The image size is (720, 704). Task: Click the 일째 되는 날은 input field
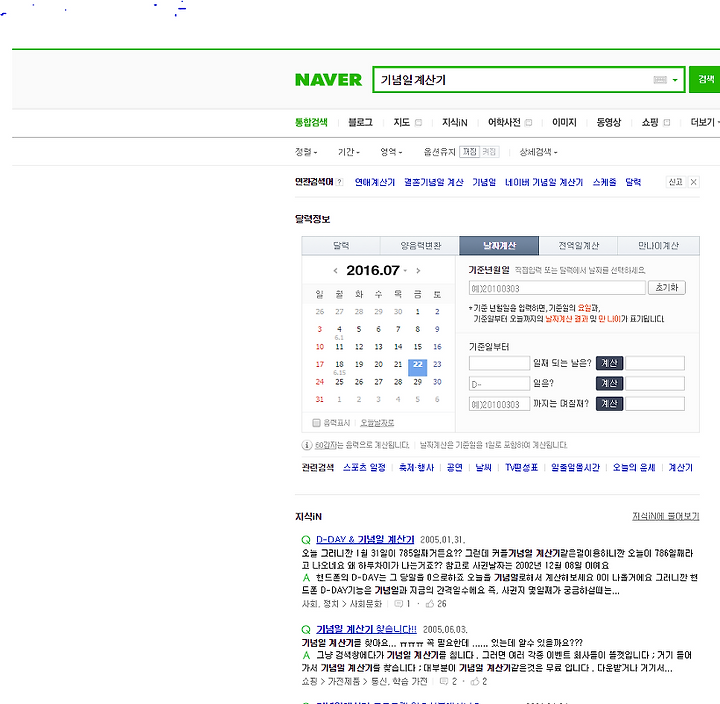(x=499, y=363)
